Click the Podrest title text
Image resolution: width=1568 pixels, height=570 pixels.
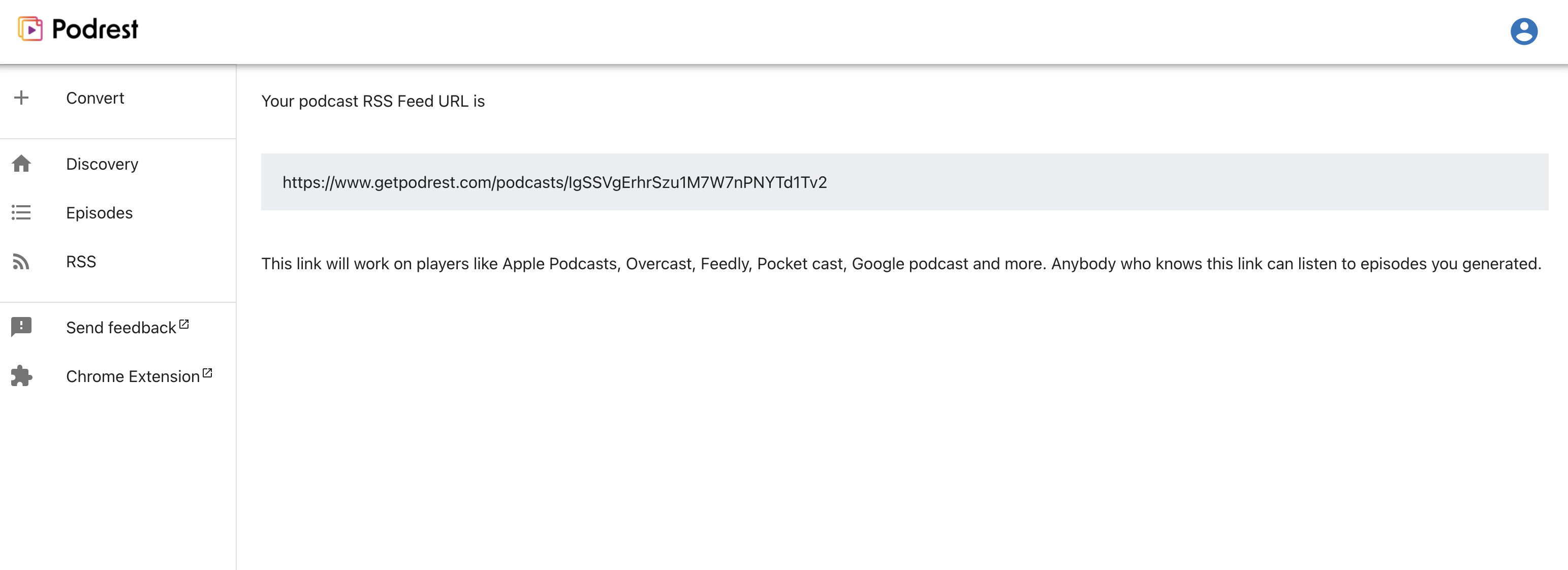click(x=95, y=29)
